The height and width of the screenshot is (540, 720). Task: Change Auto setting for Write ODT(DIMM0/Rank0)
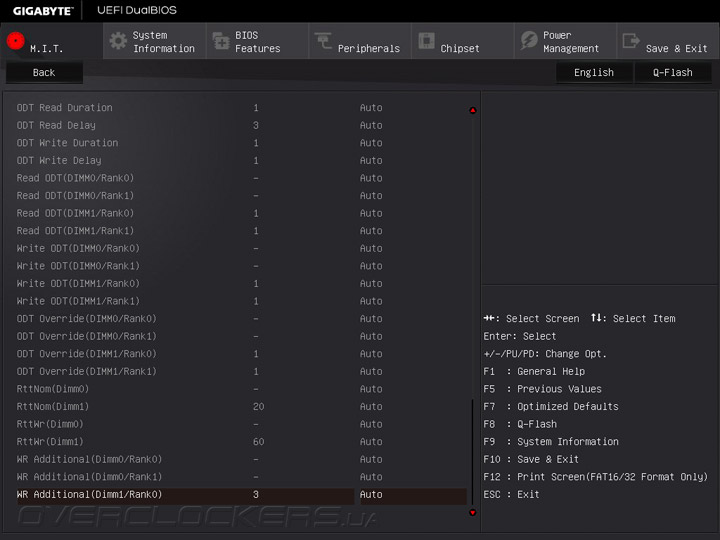click(371, 248)
